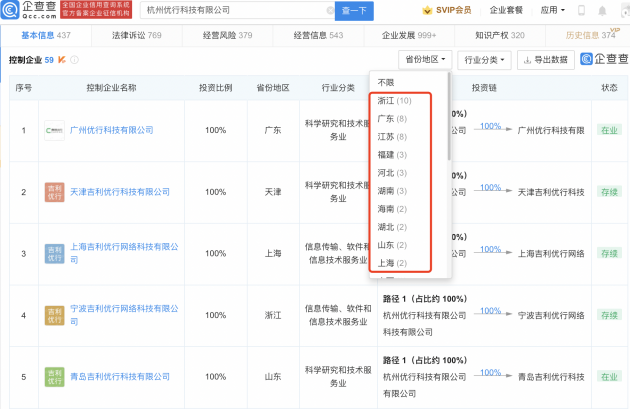The height and width of the screenshot is (409, 630).
Task: Open 青岛吉利优行科技有限公司 company link
Action: point(120,377)
